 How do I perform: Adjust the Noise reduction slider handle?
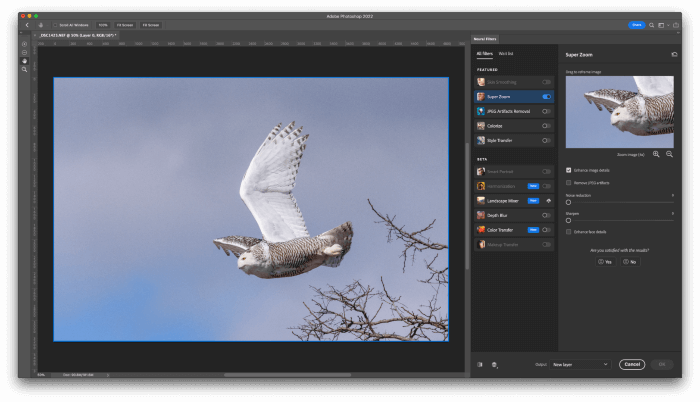(x=569, y=202)
